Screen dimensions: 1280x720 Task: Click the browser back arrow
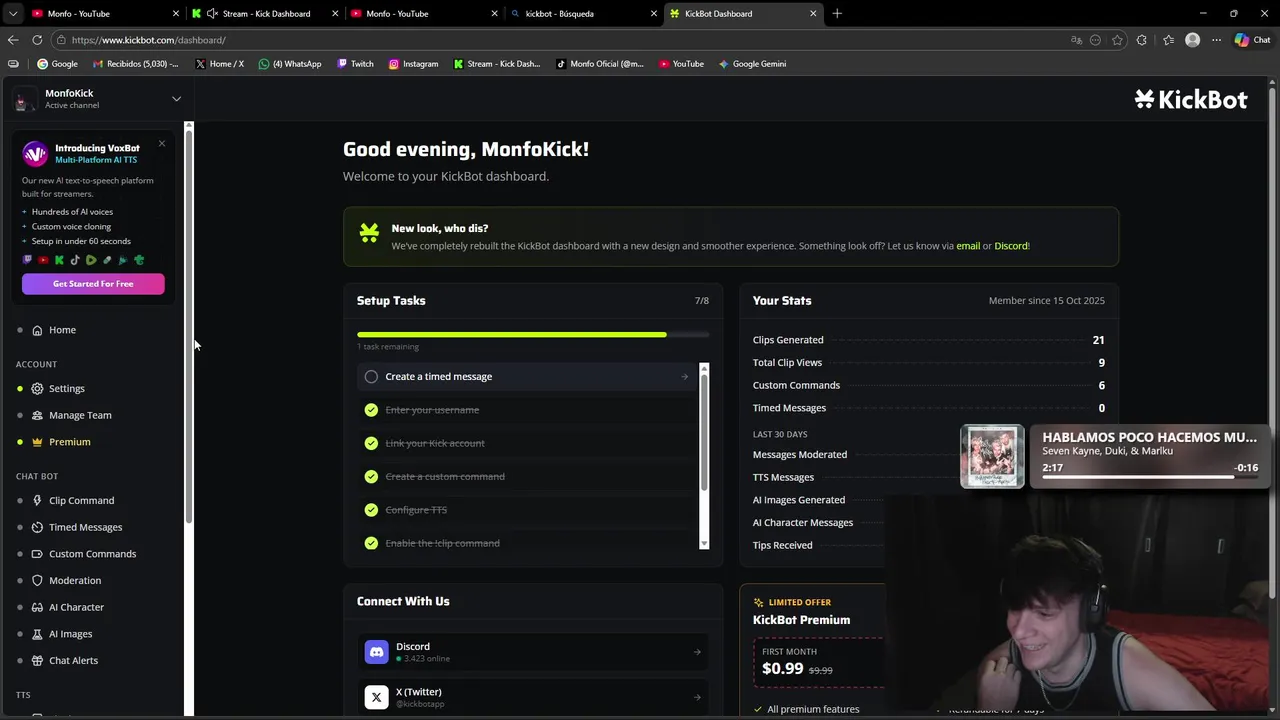point(13,40)
